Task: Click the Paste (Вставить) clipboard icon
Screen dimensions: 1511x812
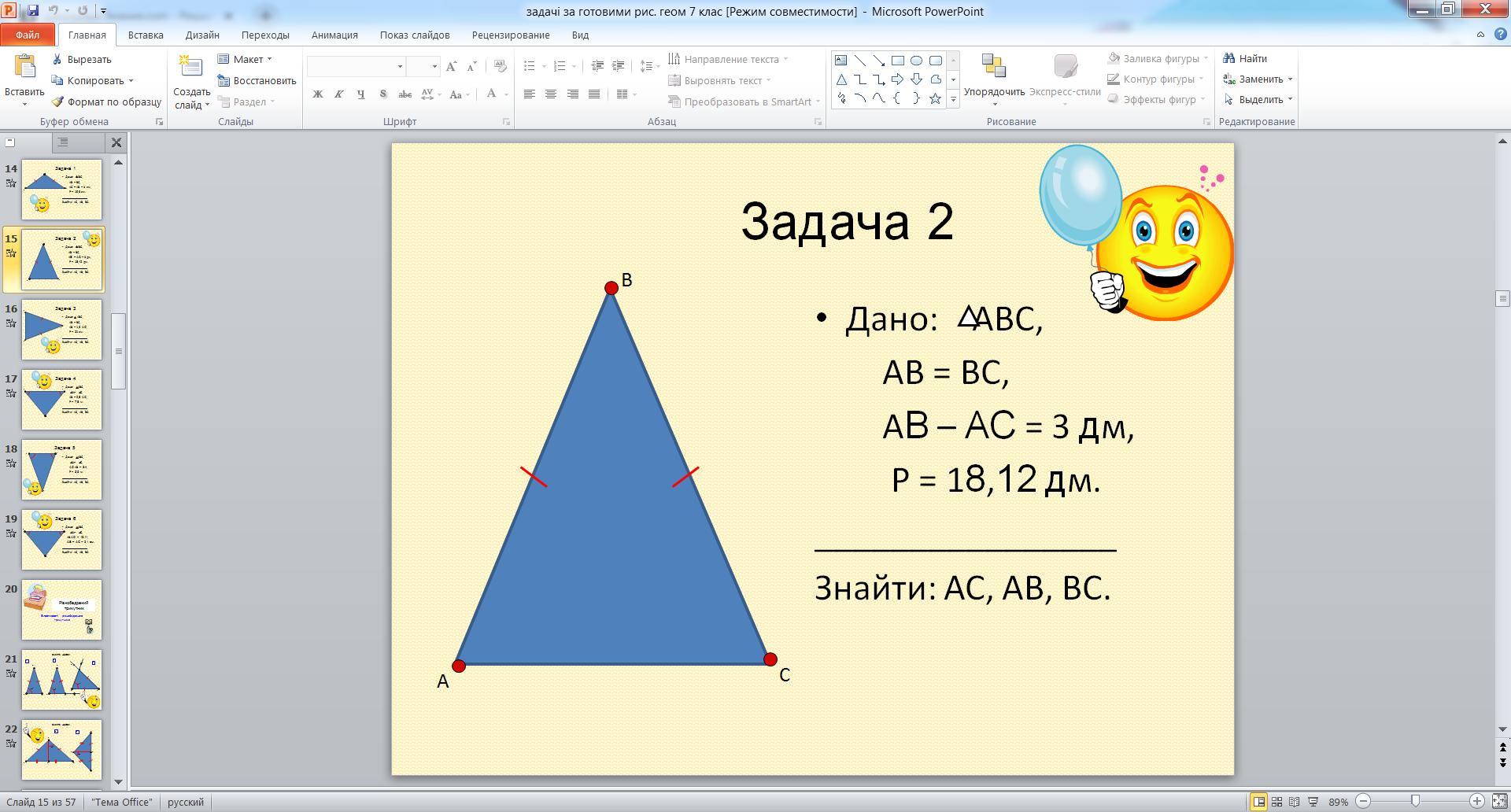Action: (24, 68)
